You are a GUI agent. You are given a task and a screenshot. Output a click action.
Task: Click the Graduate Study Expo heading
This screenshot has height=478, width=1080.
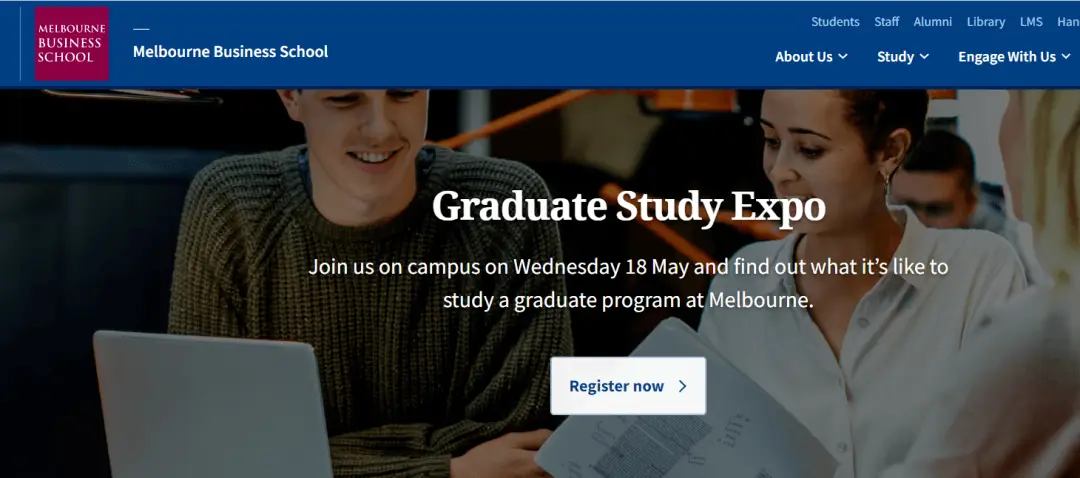point(629,207)
